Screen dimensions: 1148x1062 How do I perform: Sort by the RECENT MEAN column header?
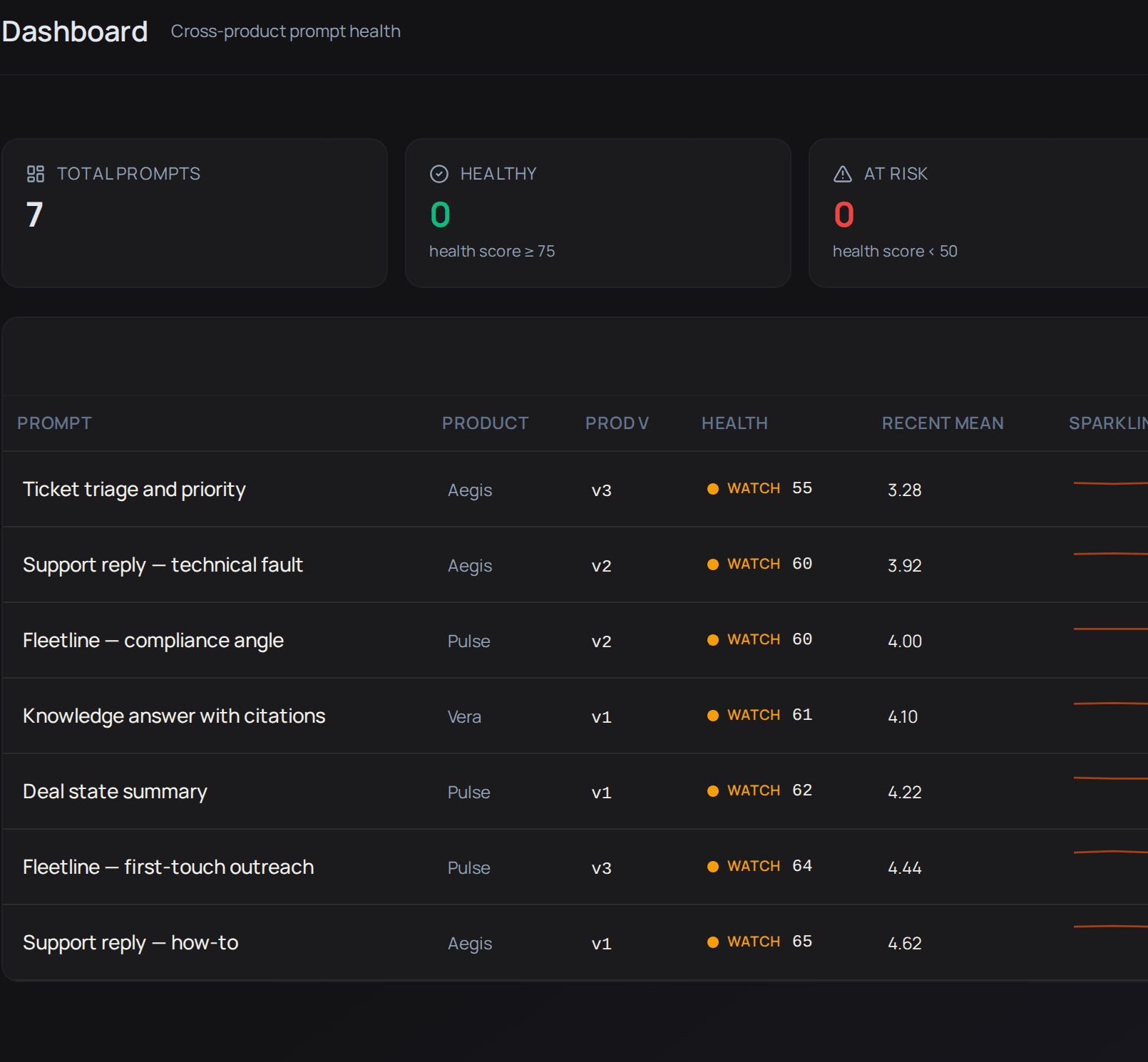[x=943, y=423]
